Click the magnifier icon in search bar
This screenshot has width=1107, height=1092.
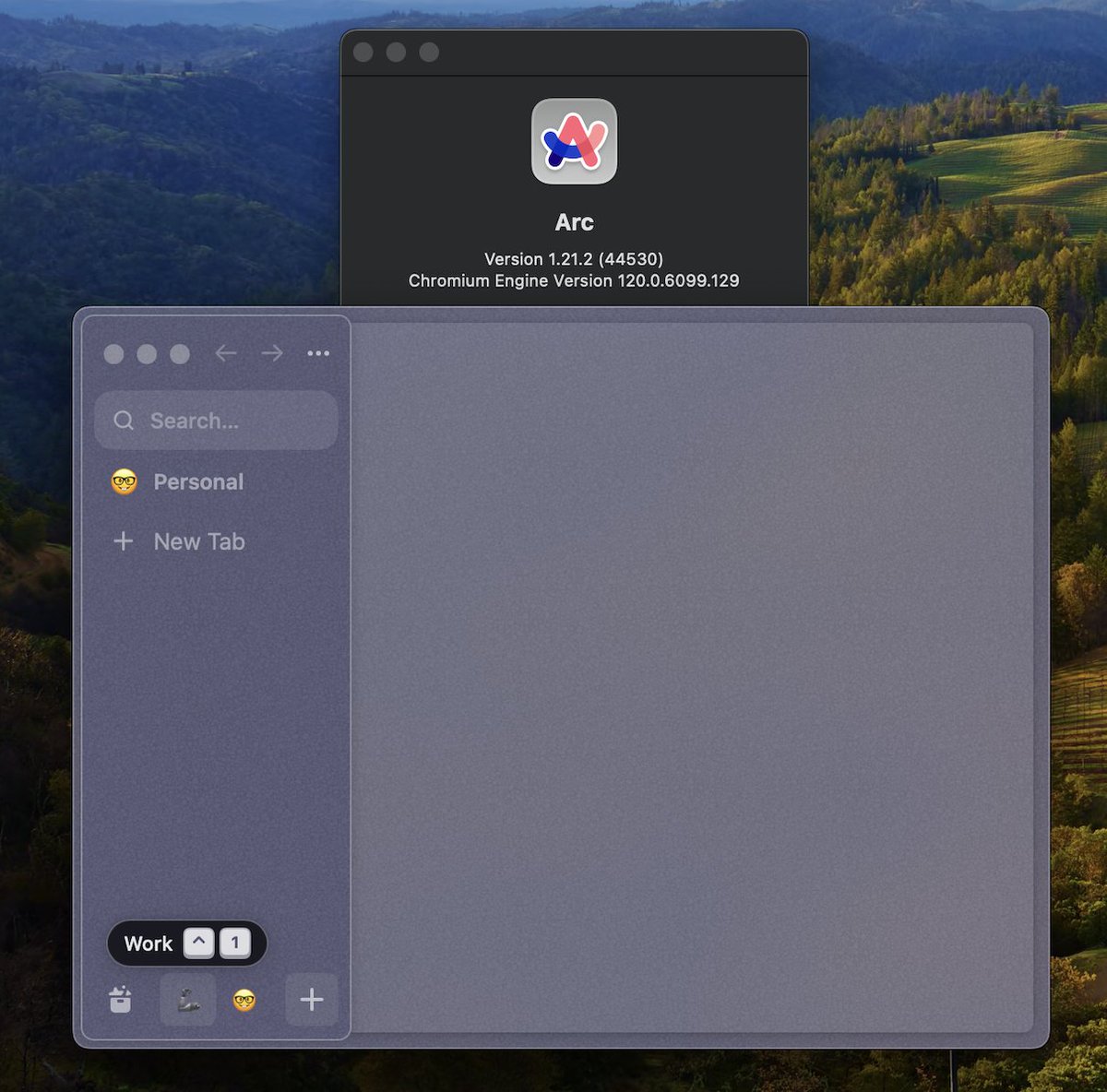tap(124, 421)
